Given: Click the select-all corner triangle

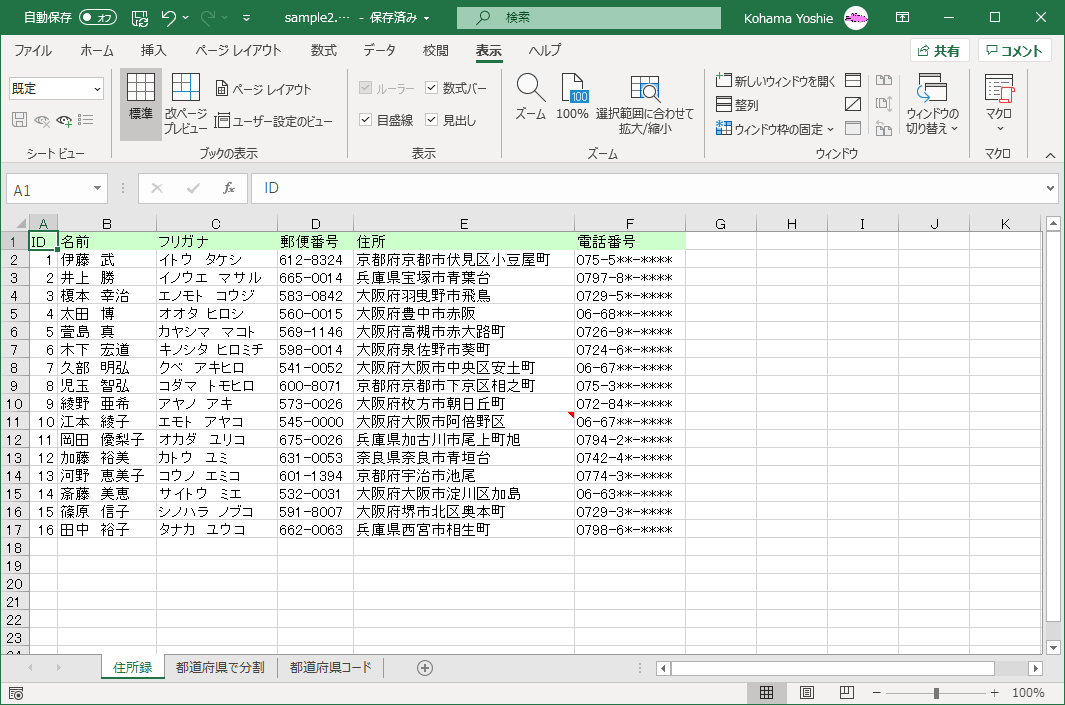Looking at the screenshot, I should tap(20, 223).
